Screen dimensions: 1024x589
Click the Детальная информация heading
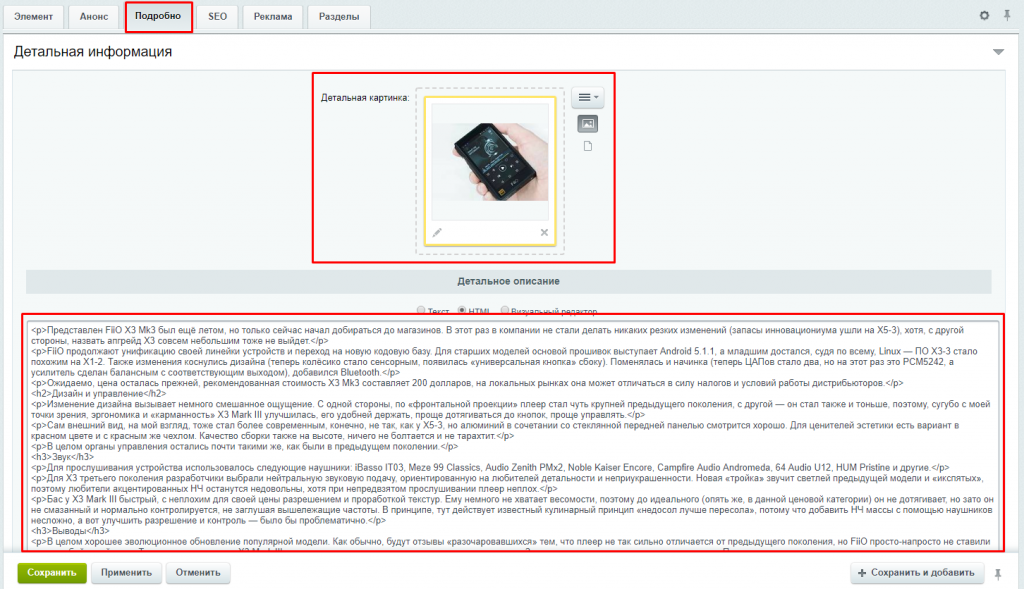pyautogui.click(x=93, y=52)
